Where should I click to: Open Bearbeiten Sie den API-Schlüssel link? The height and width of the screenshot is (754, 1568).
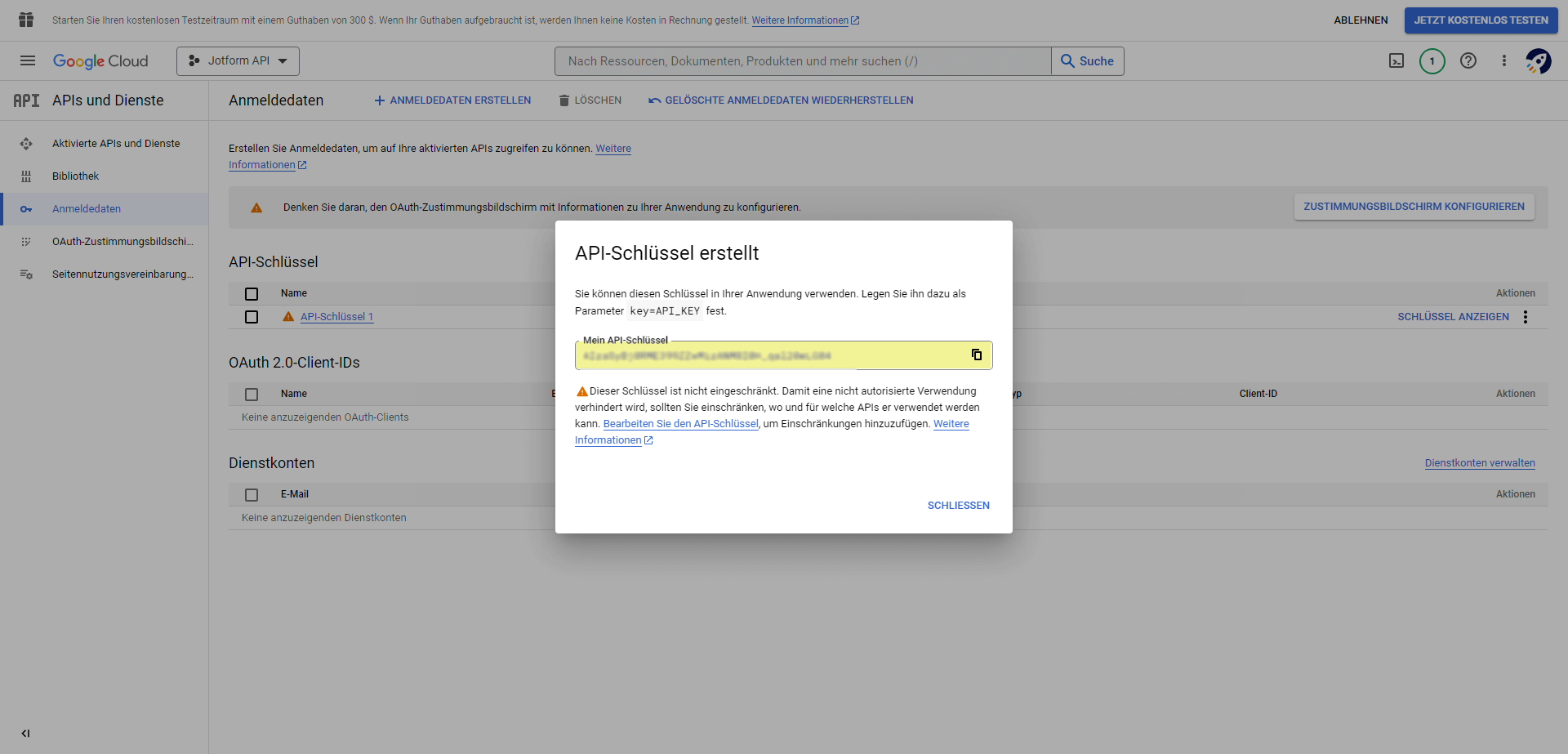pyautogui.click(x=681, y=424)
